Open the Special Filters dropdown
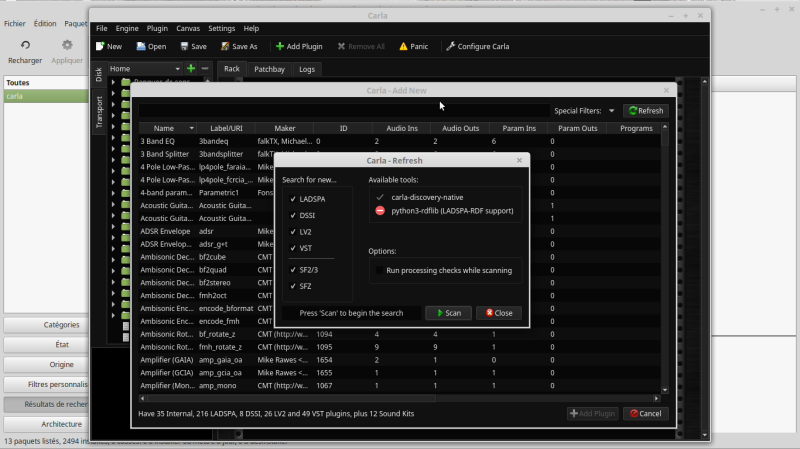 (611, 111)
